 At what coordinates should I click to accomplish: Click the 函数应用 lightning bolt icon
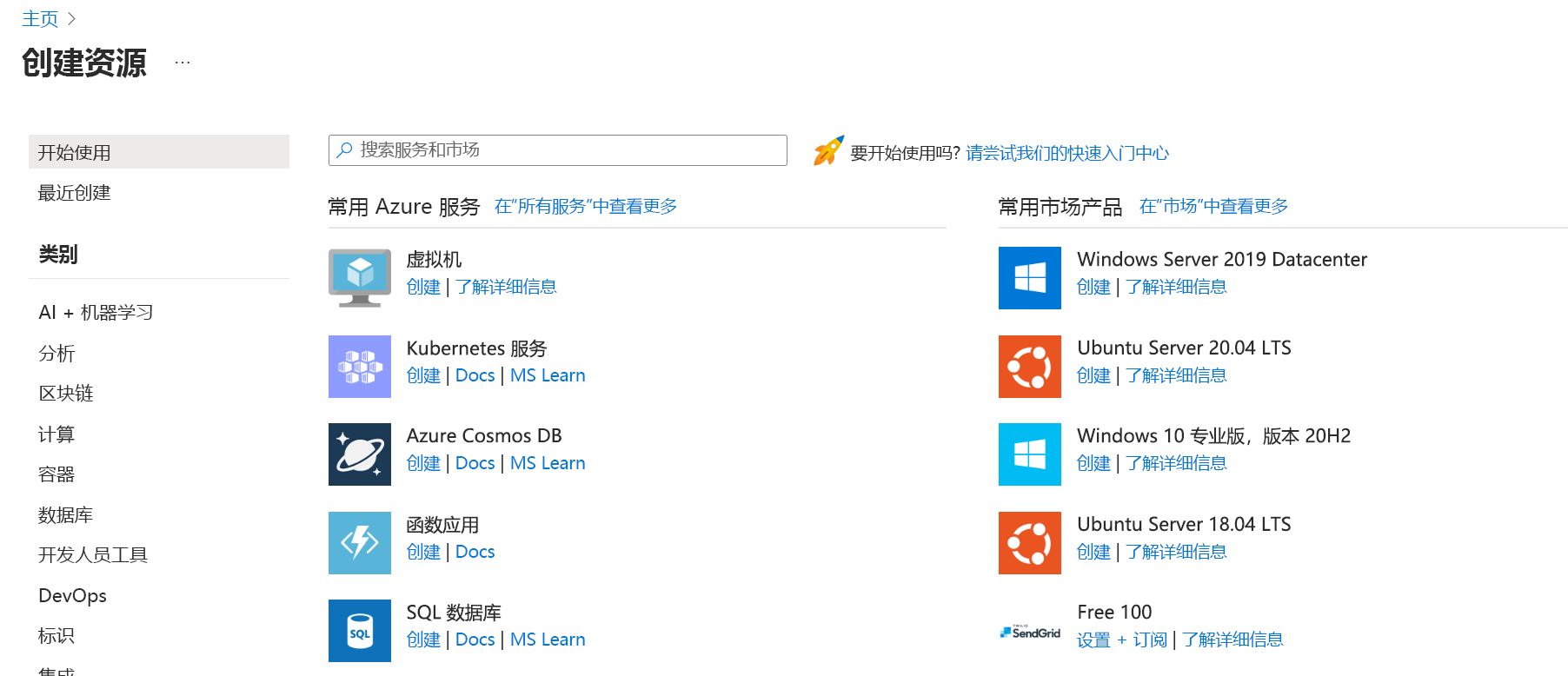(x=360, y=543)
